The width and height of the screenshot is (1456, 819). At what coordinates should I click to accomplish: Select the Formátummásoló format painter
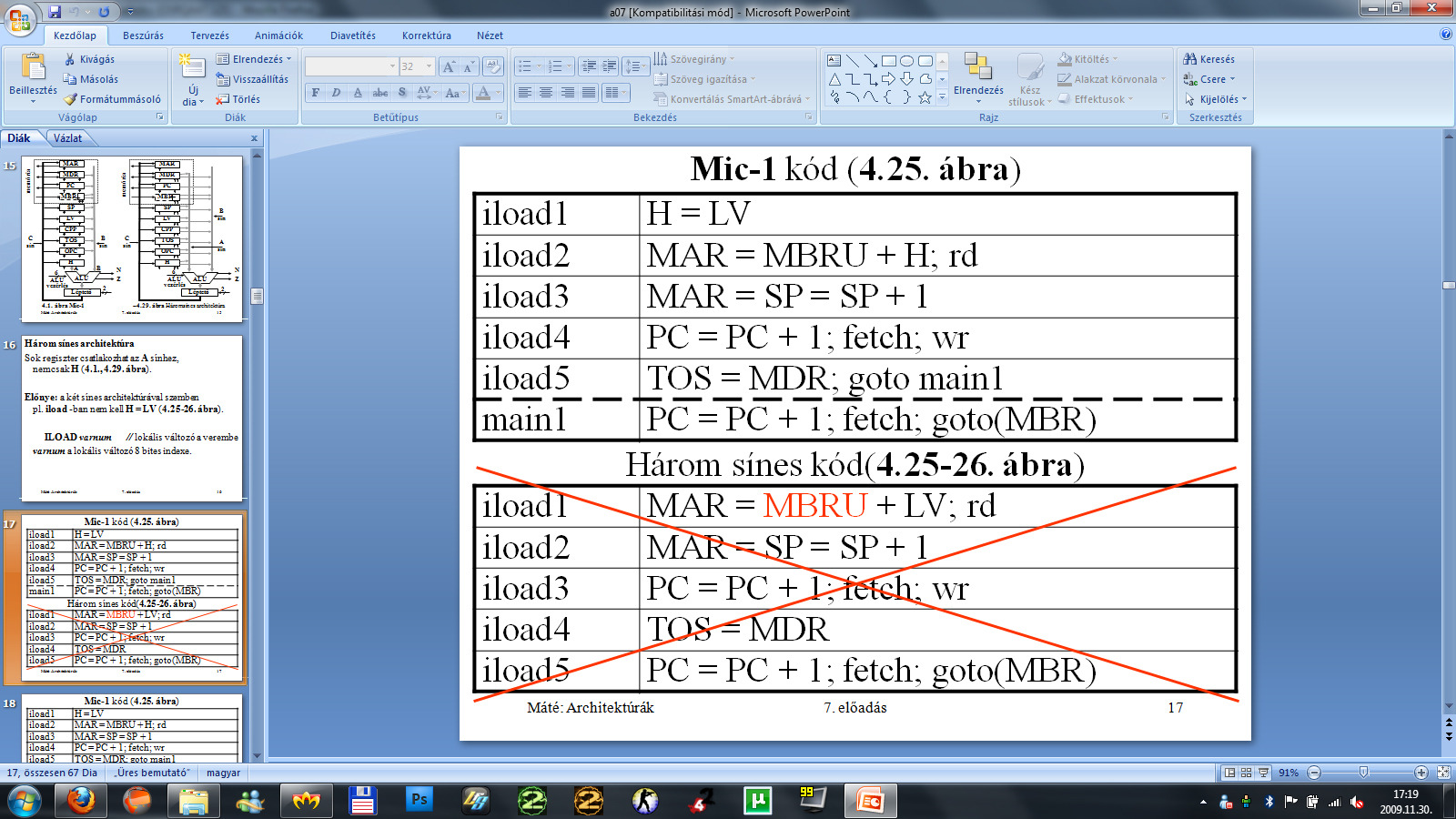point(70,99)
